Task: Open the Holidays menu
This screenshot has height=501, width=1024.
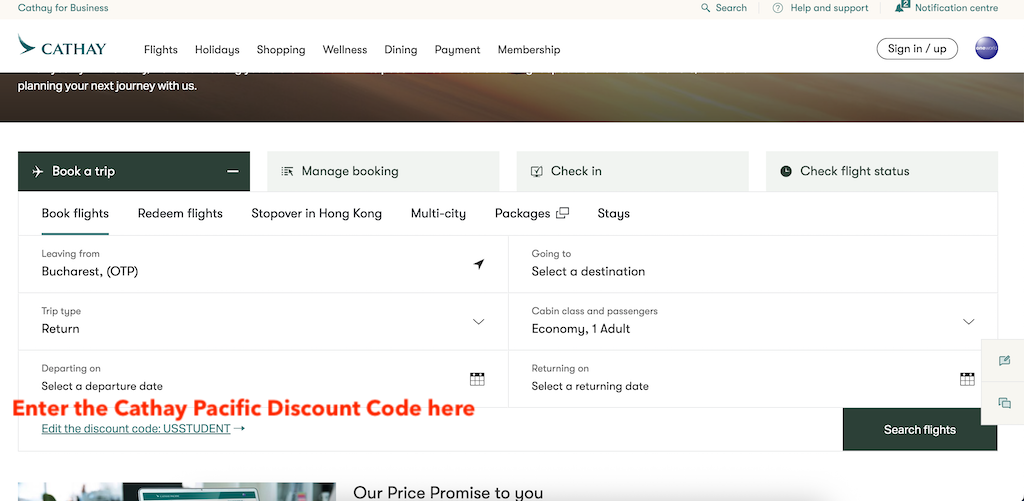Action: (217, 50)
